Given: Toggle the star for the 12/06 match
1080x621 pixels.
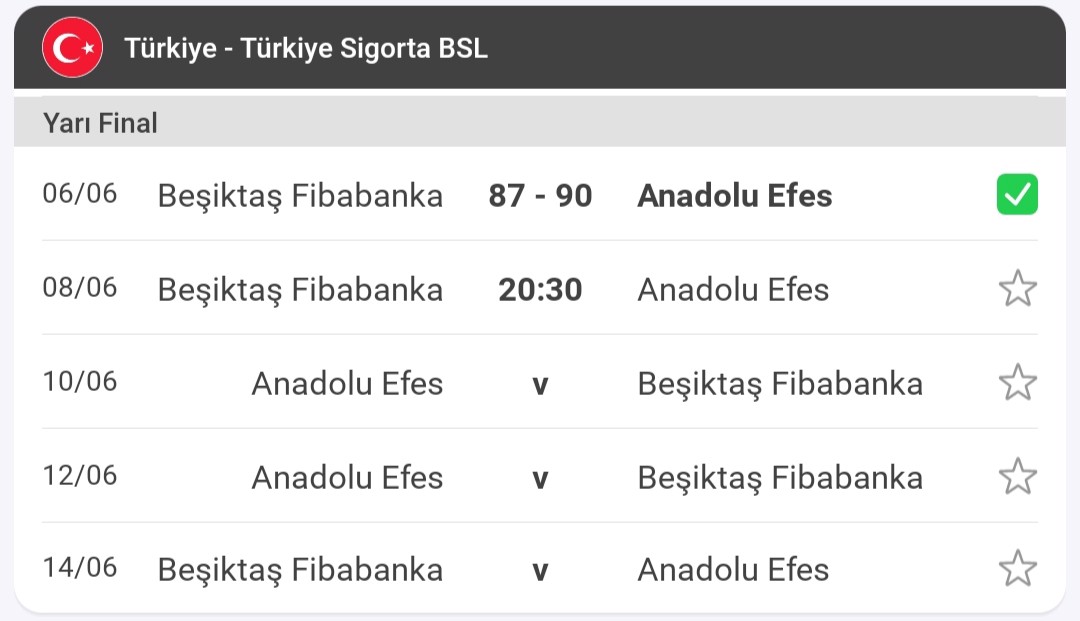Looking at the screenshot, I should [1017, 476].
